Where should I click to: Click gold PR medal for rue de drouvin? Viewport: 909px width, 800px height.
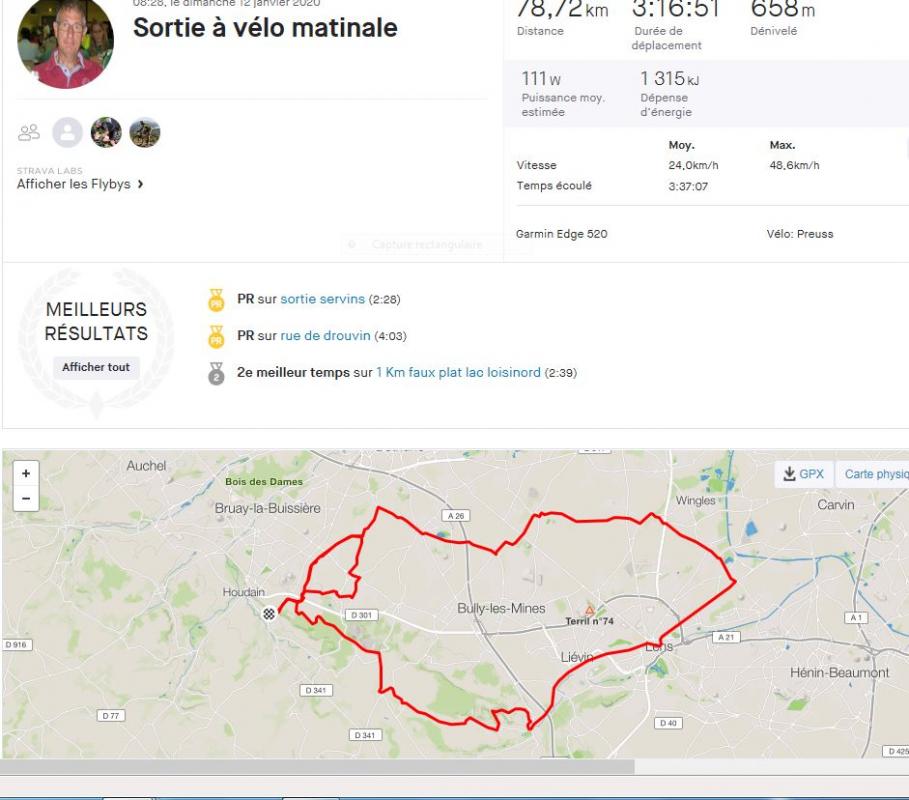216,336
